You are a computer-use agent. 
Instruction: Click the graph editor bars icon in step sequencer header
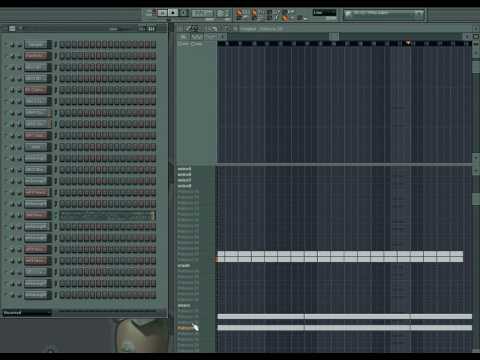(x=152, y=29)
